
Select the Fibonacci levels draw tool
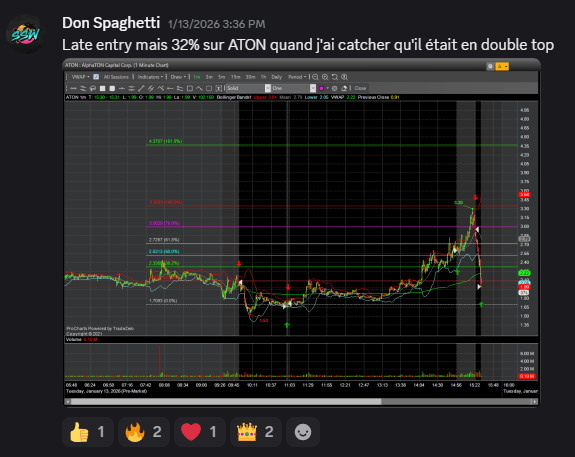tap(180, 88)
